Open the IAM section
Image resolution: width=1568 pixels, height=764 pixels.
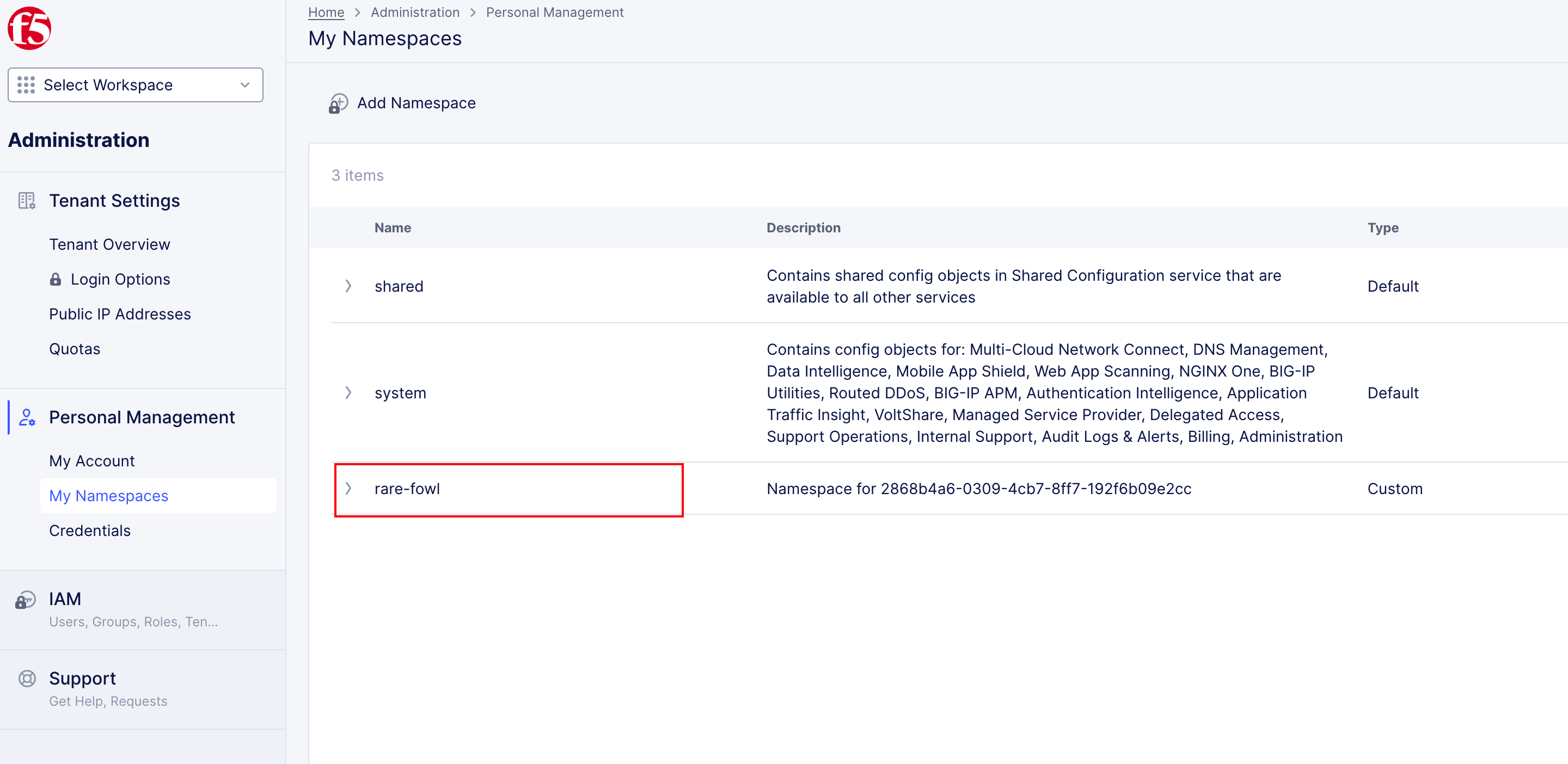[143, 609]
